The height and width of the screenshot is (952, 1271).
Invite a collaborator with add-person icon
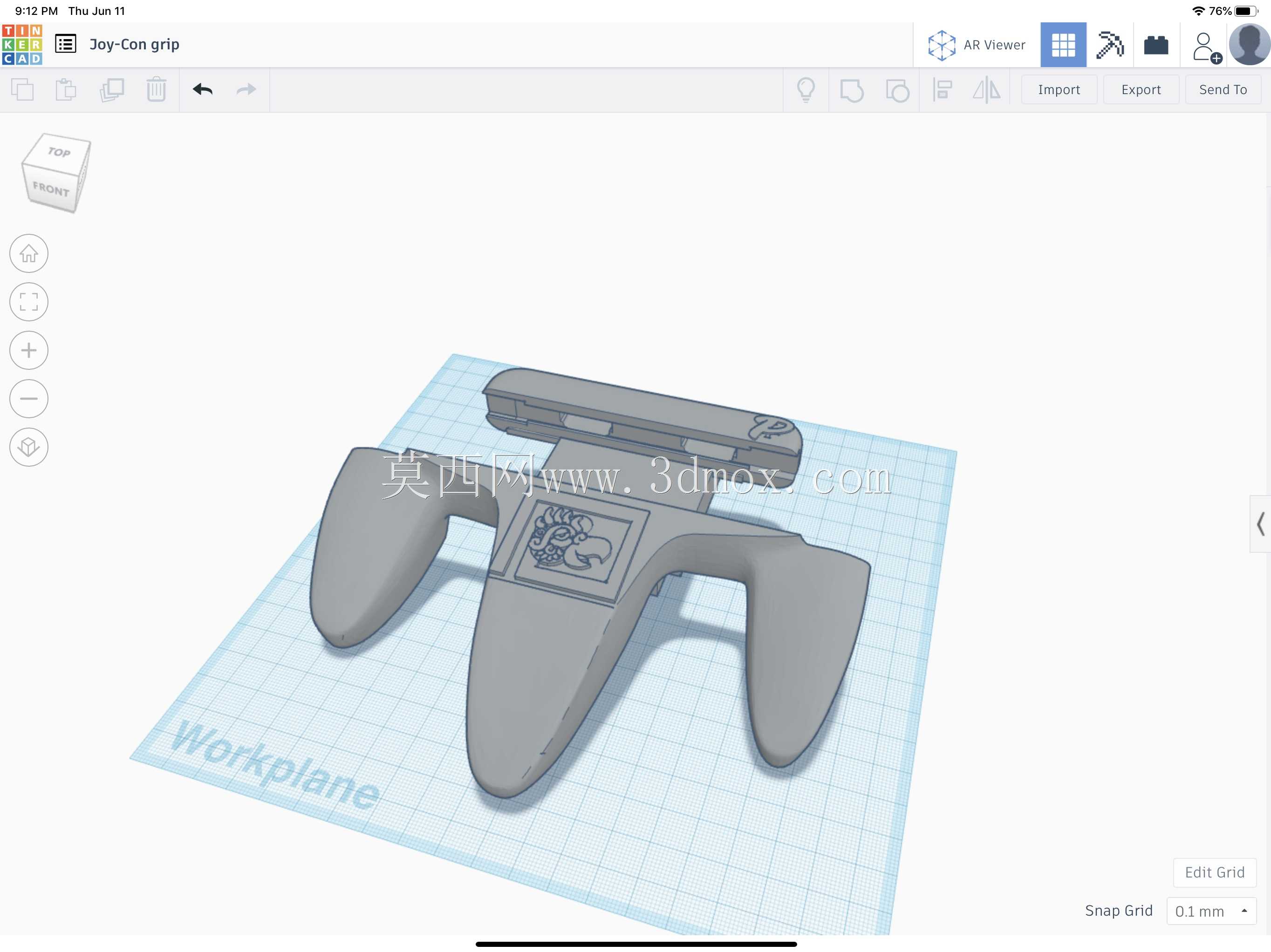pyautogui.click(x=1207, y=47)
